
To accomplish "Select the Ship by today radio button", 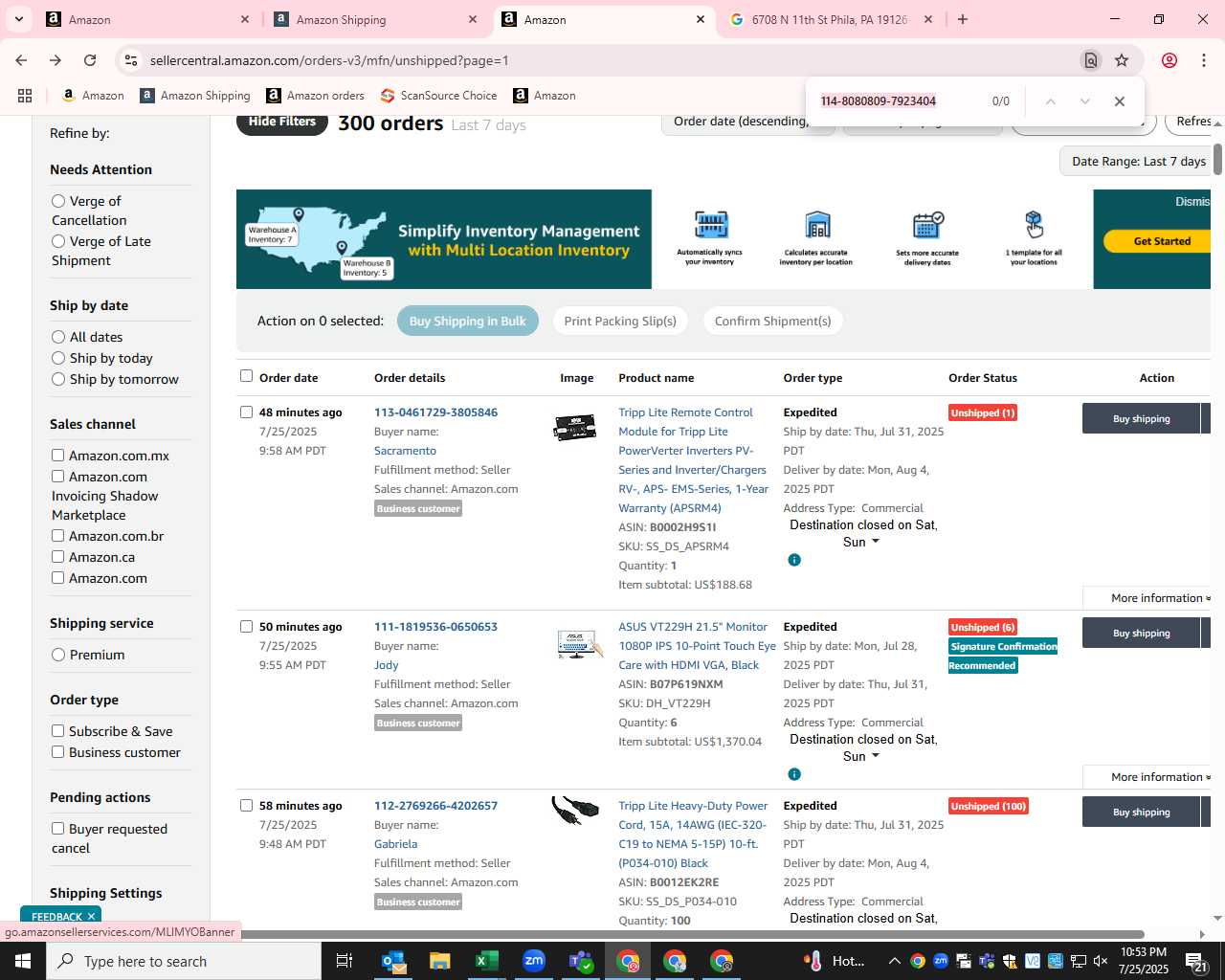I will (58, 358).
